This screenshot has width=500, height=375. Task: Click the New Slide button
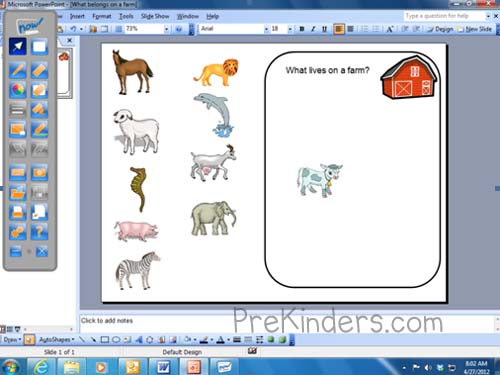475,29
